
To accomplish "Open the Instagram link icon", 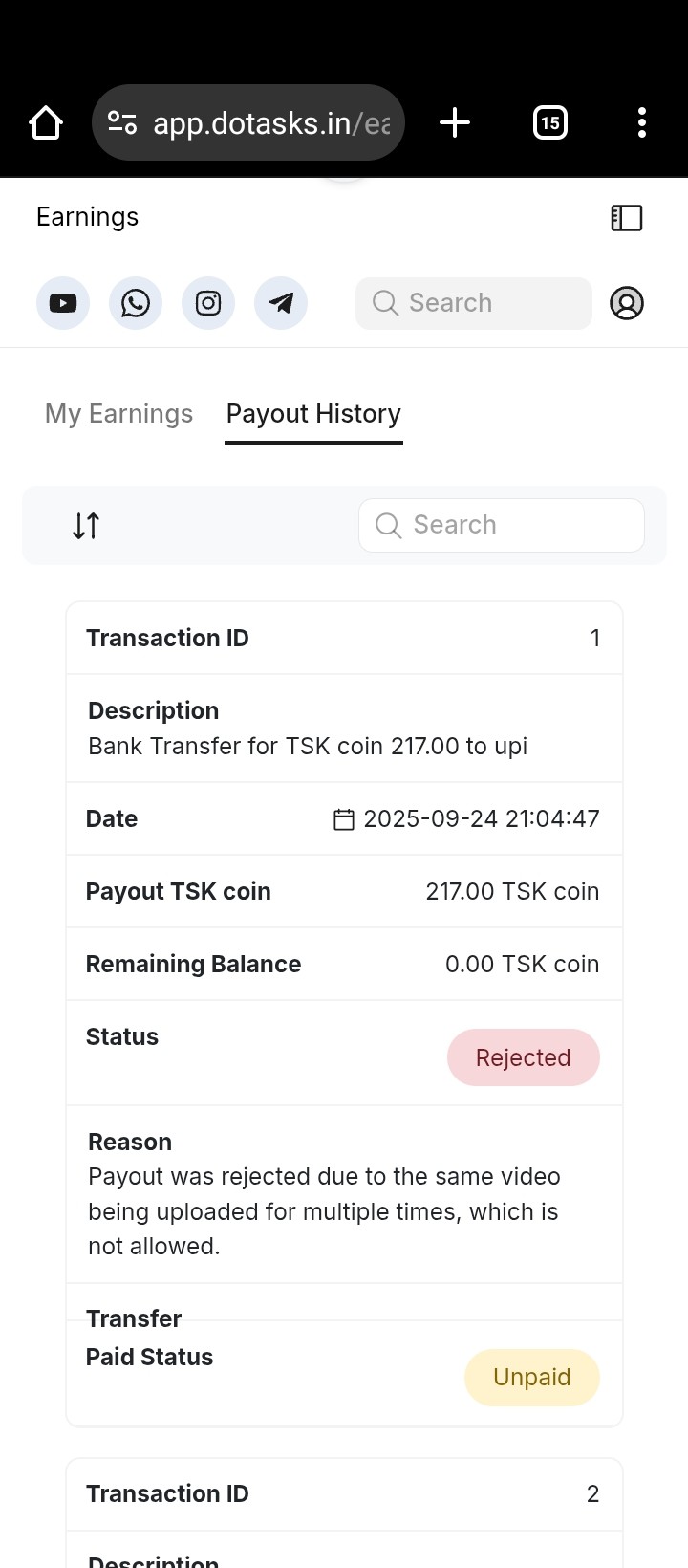I will pyautogui.click(x=208, y=303).
